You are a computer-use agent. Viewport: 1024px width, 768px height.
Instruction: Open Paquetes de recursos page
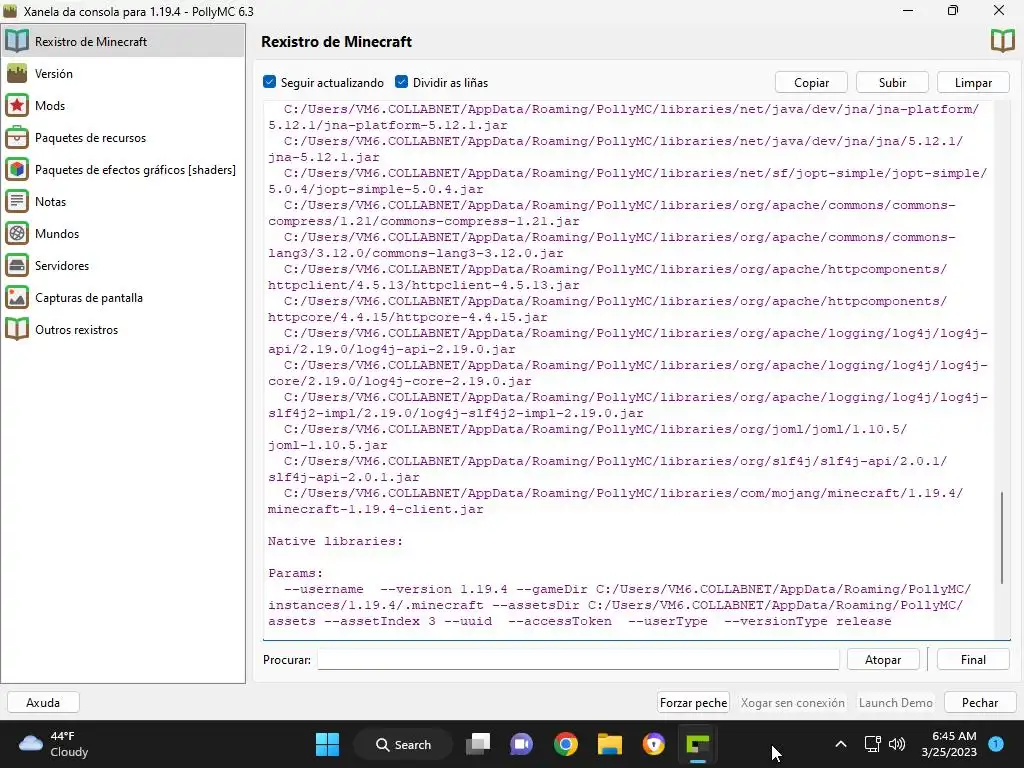click(123, 137)
